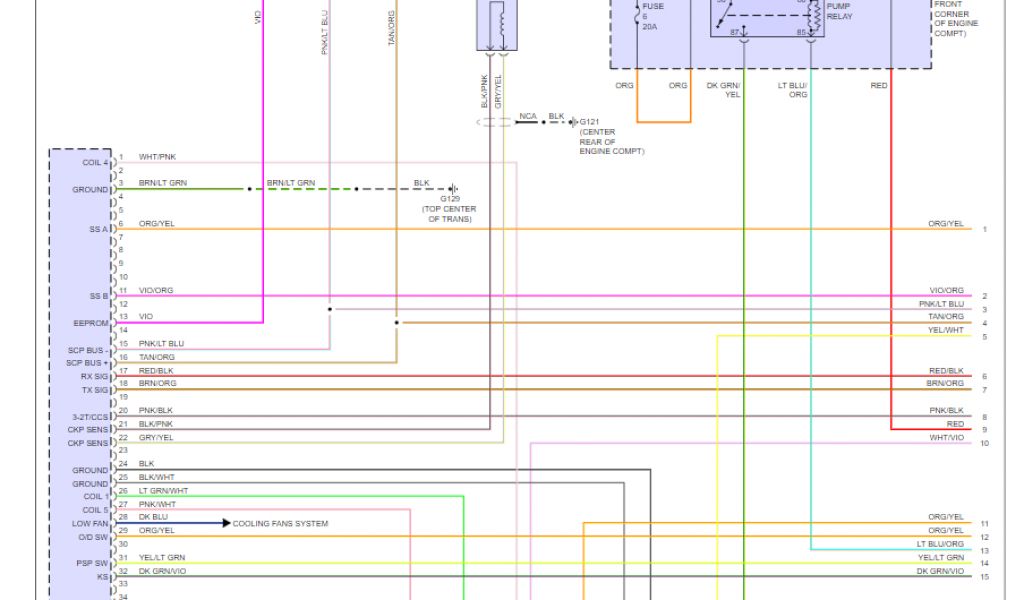The height and width of the screenshot is (600, 1024).
Task: Select the splice dot on PNK/LT BLU wire
Action: click(x=330, y=310)
